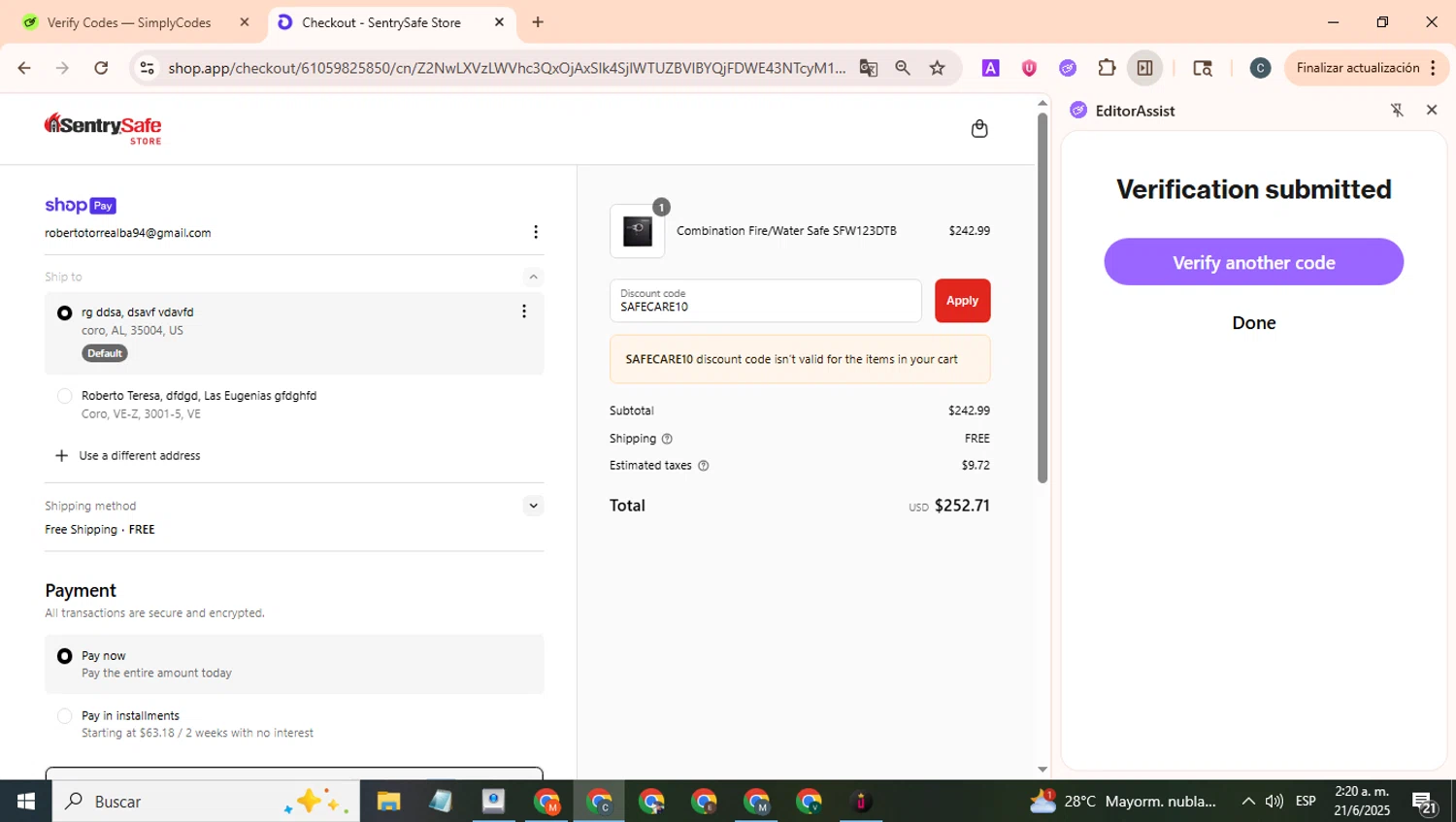Switch to Verify Codes SimplyCodes tab

[x=129, y=22]
